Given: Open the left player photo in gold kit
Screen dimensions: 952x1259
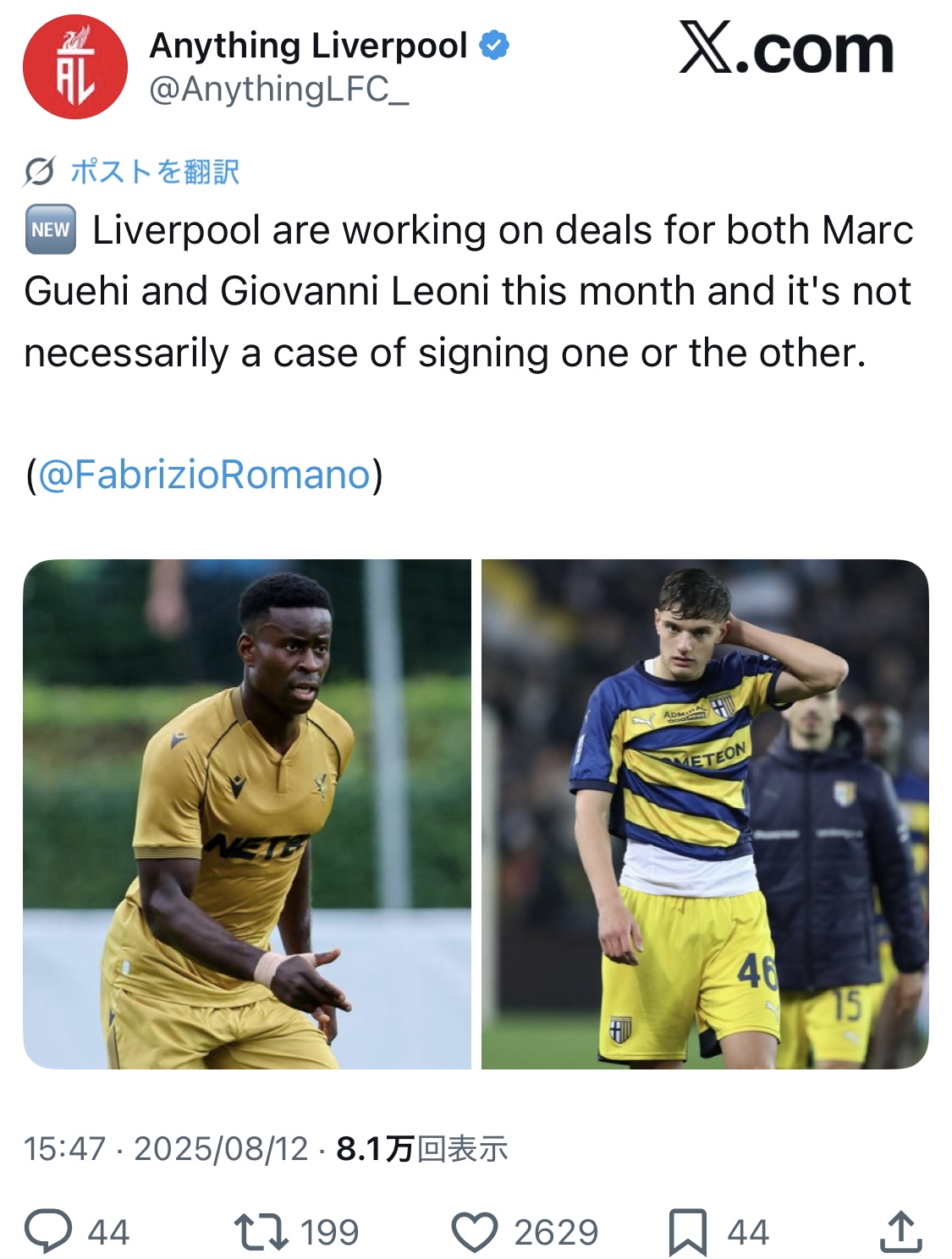Looking at the screenshot, I should tap(247, 814).
